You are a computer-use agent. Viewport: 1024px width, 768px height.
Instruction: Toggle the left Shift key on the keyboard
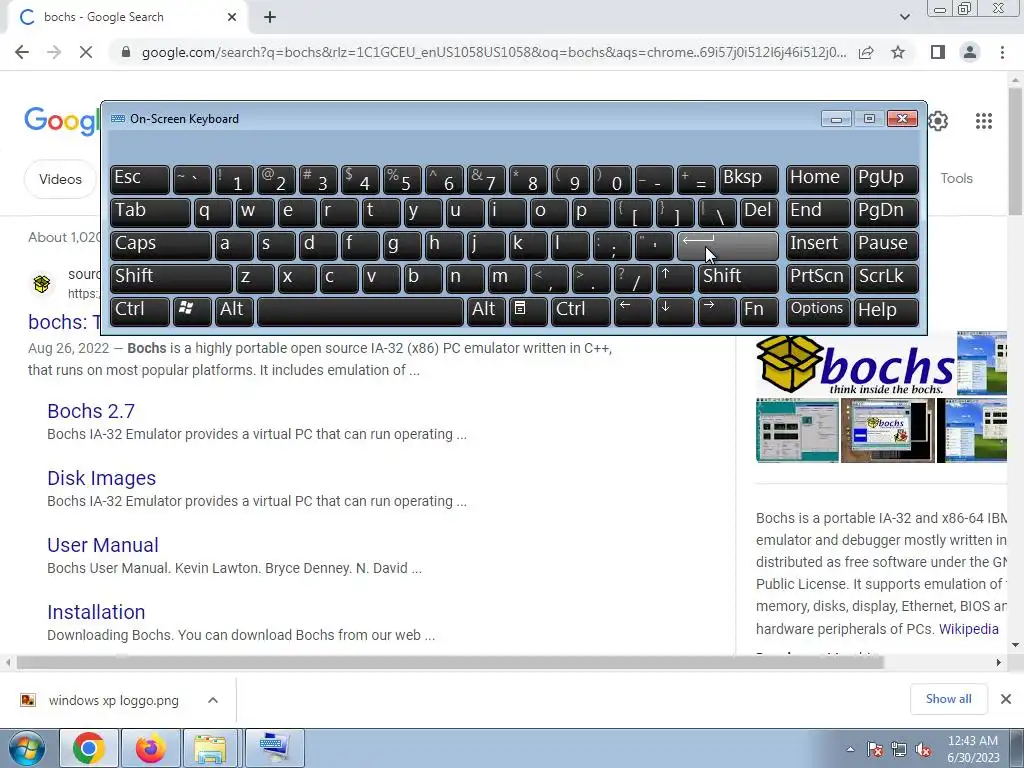coord(171,278)
